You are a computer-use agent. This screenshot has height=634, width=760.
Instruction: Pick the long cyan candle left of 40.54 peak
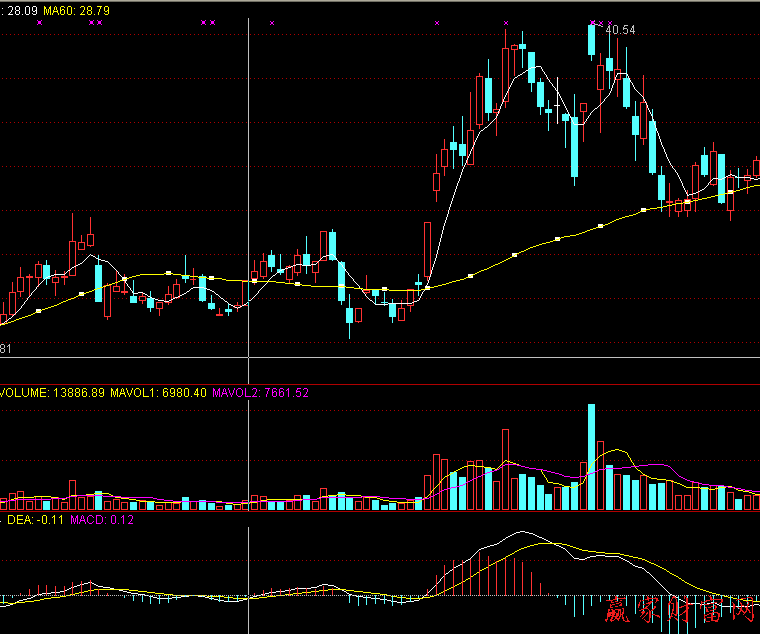click(575, 148)
